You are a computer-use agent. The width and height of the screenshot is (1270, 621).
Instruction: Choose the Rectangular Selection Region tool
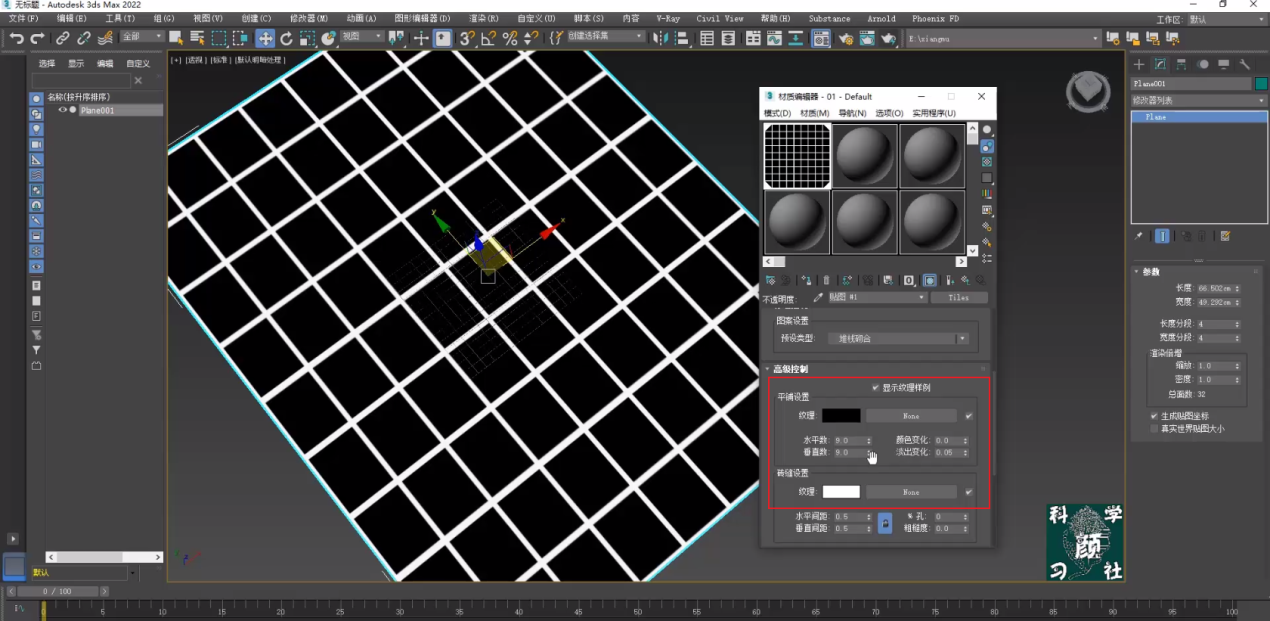point(219,38)
